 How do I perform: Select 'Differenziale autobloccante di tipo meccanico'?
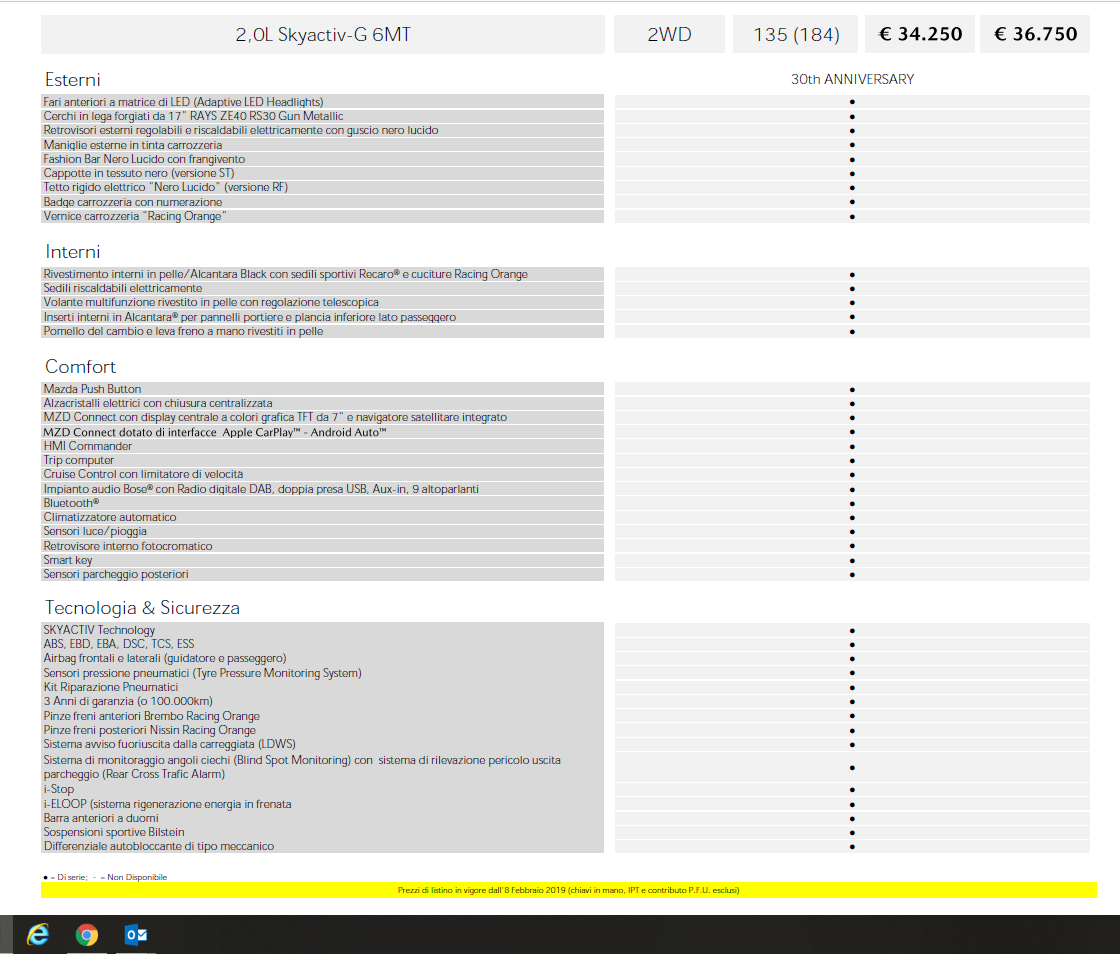pyautogui.click(x=322, y=847)
